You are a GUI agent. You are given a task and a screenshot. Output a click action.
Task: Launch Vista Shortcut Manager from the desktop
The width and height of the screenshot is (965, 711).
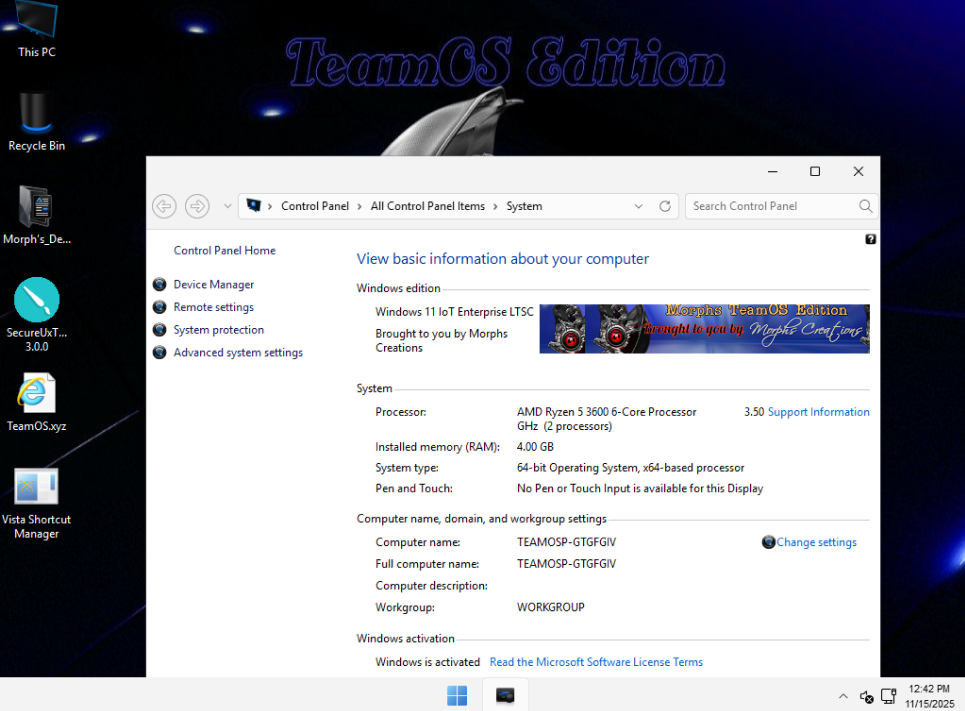[x=36, y=488]
